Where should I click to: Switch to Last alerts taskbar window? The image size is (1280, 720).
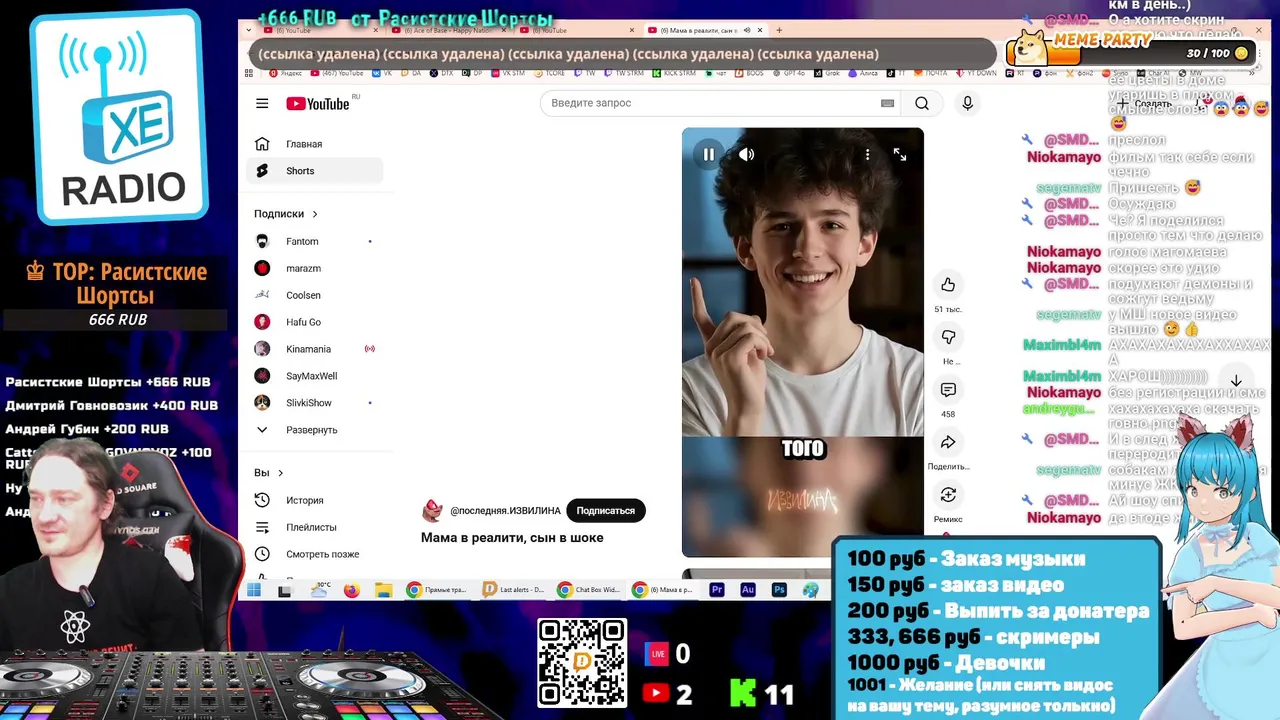514,590
